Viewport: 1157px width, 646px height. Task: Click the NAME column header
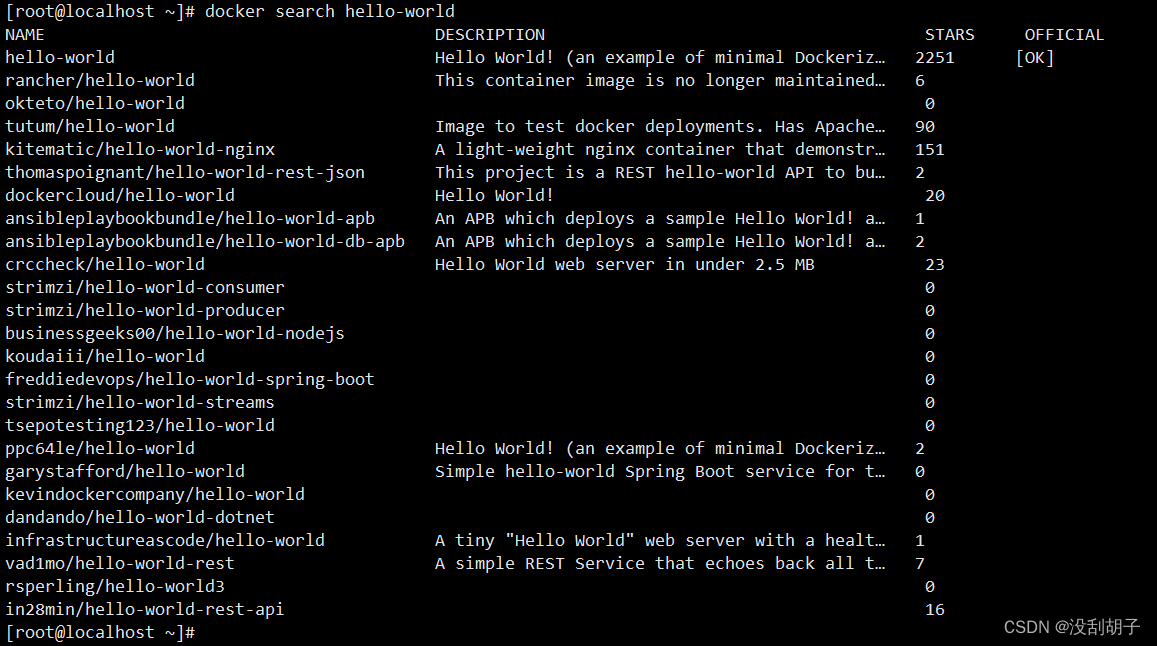tap(24, 35)
